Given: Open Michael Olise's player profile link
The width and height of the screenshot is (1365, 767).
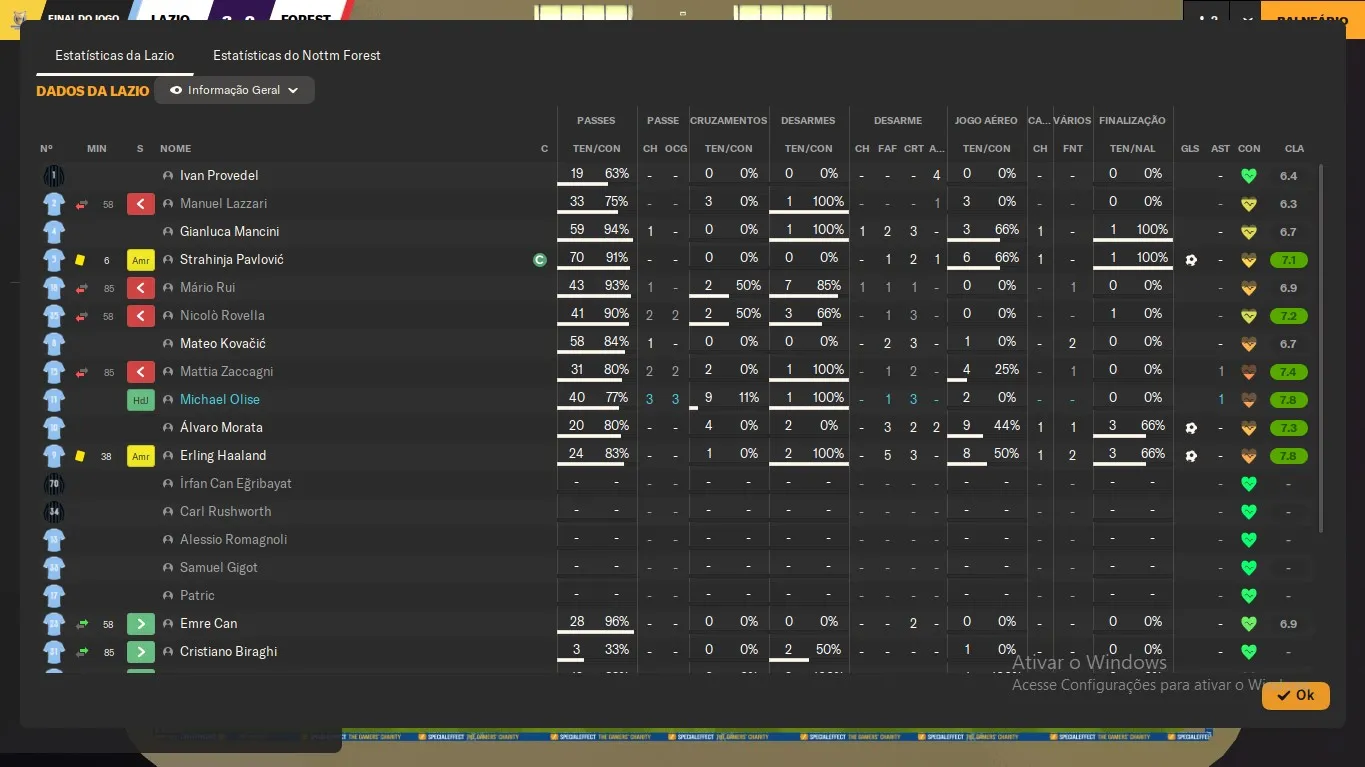Looking at the screenshot, I should 220,399.
